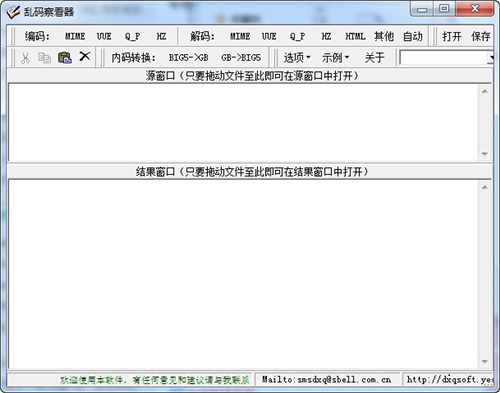Encode with MIME under 编码
Screen dimensions: 500x393
(75, 36)
